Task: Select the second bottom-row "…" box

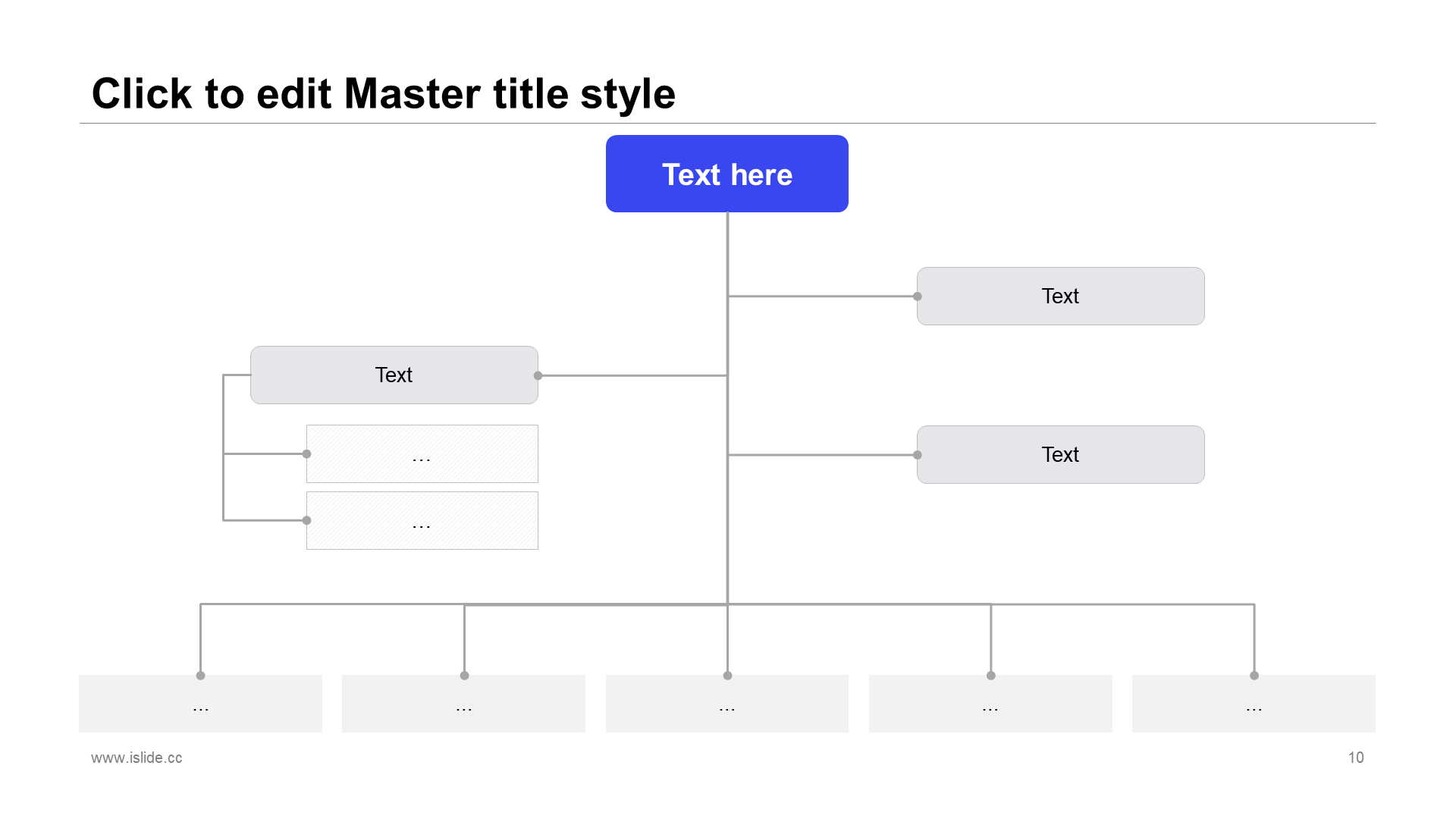Action: [463, 704]
